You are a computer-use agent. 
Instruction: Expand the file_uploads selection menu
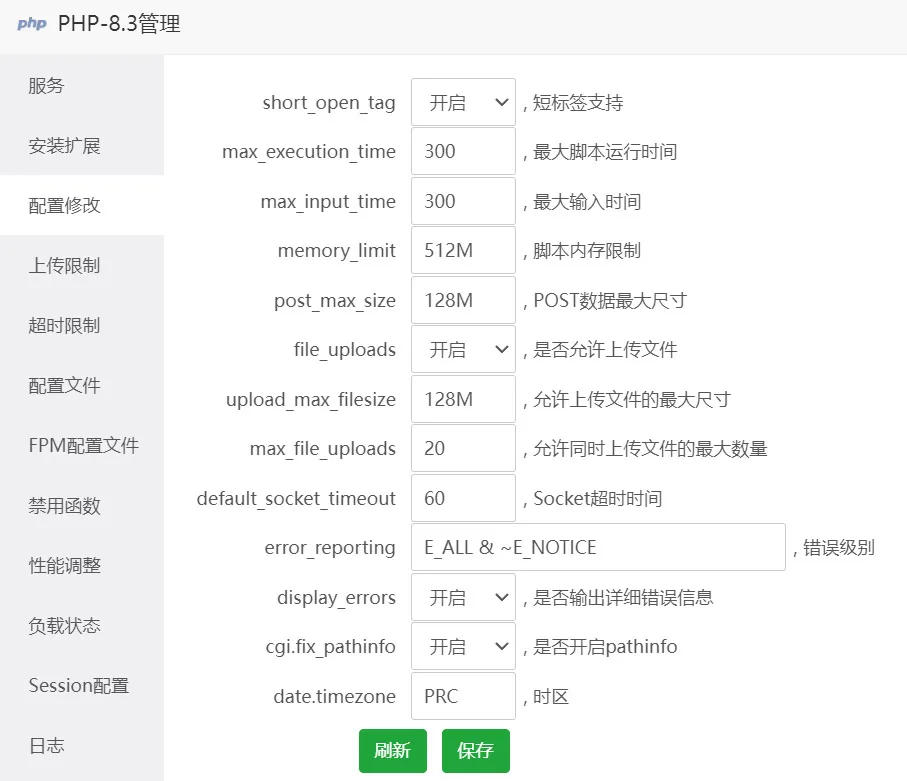[x=462, y=349]
